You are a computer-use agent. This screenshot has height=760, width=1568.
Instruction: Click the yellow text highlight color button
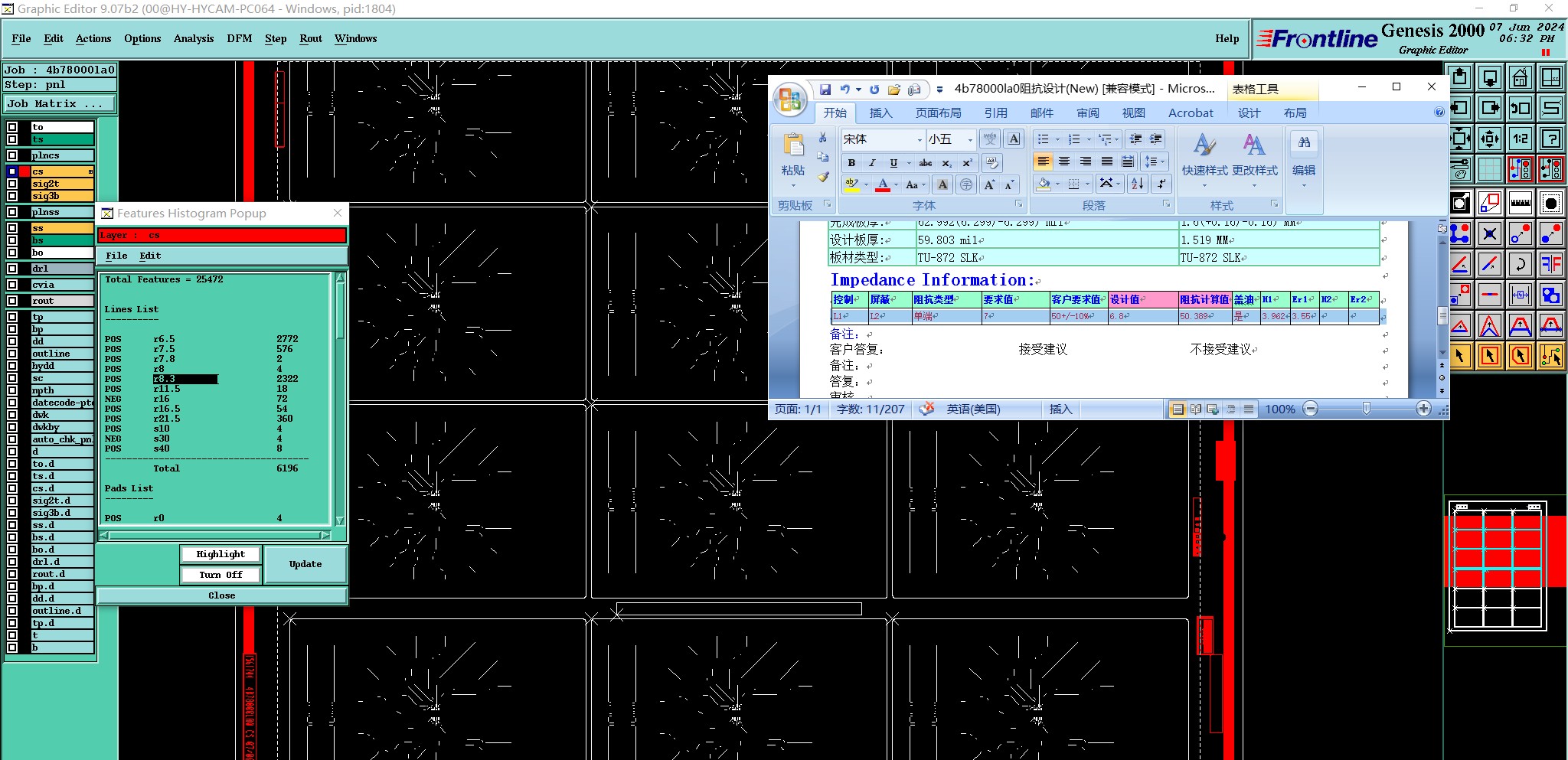(851, 184)
